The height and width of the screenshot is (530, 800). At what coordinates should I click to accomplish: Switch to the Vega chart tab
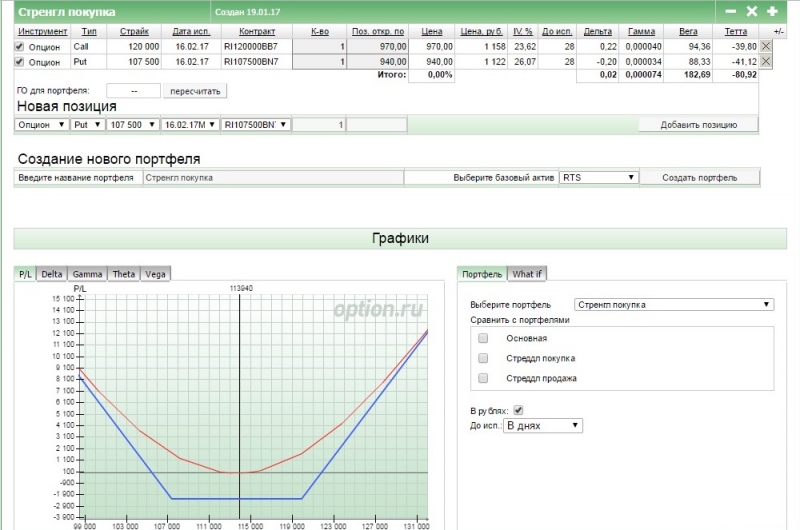(155, 274)
